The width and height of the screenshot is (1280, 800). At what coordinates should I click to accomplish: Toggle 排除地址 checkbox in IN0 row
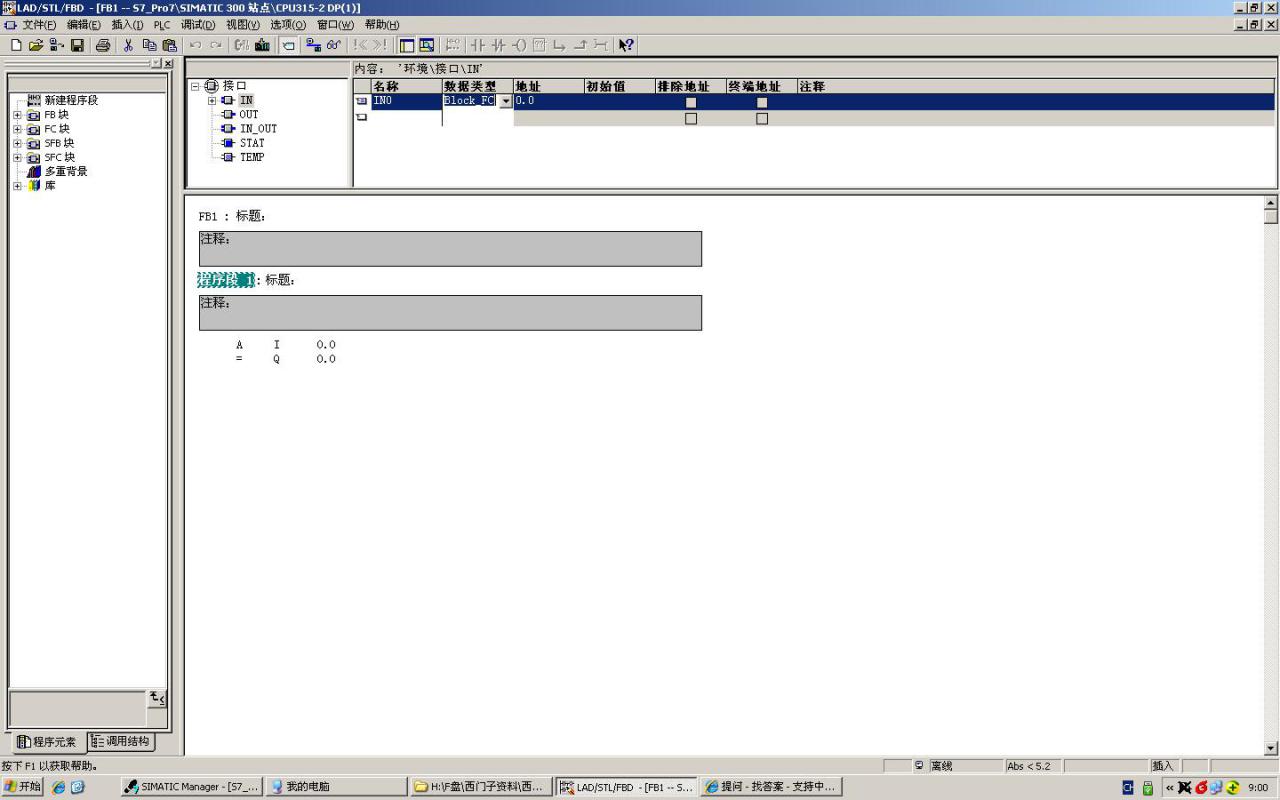690,102
